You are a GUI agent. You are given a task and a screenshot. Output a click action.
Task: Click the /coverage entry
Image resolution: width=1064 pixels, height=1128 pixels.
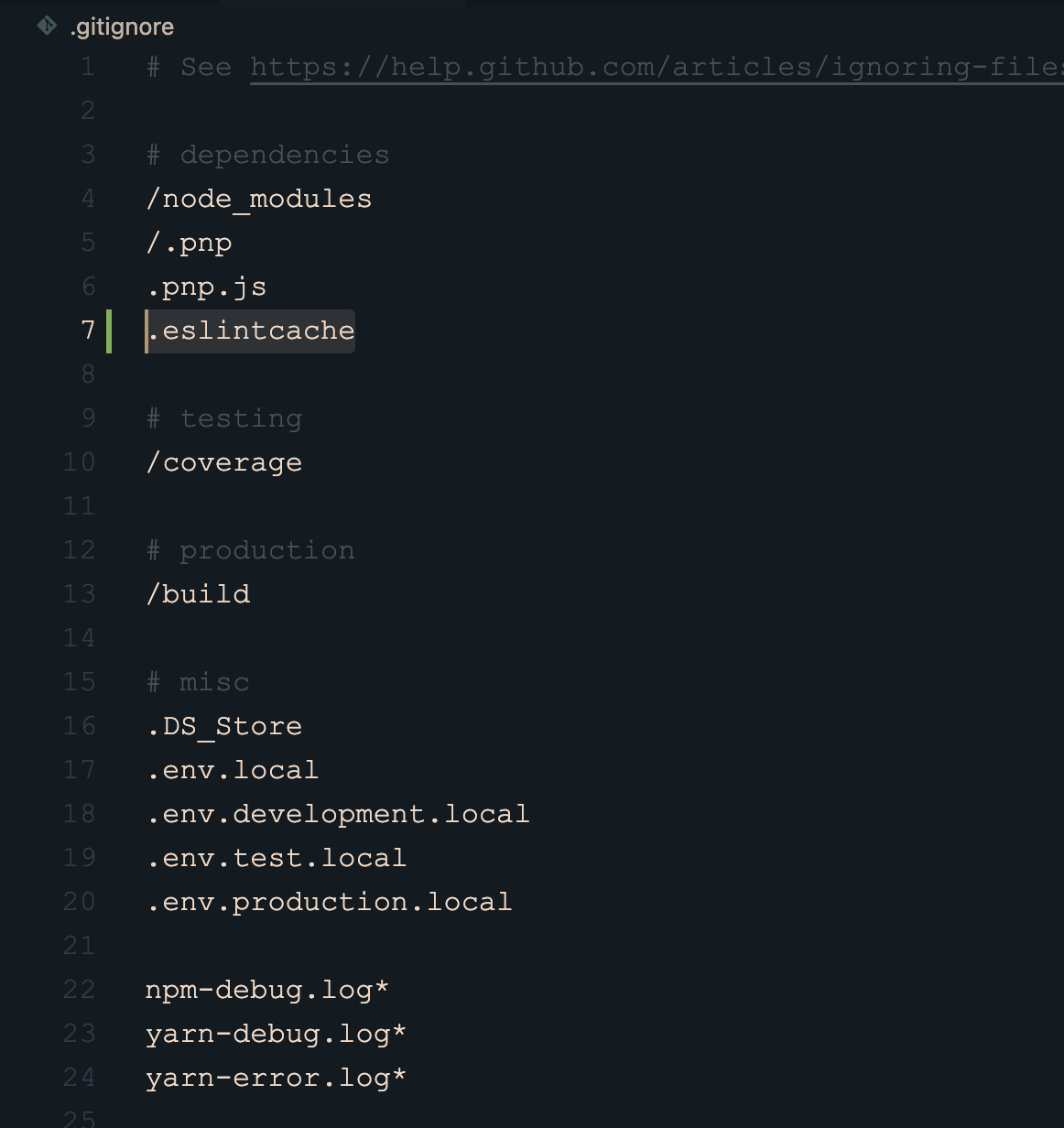[x=224, y=462]
